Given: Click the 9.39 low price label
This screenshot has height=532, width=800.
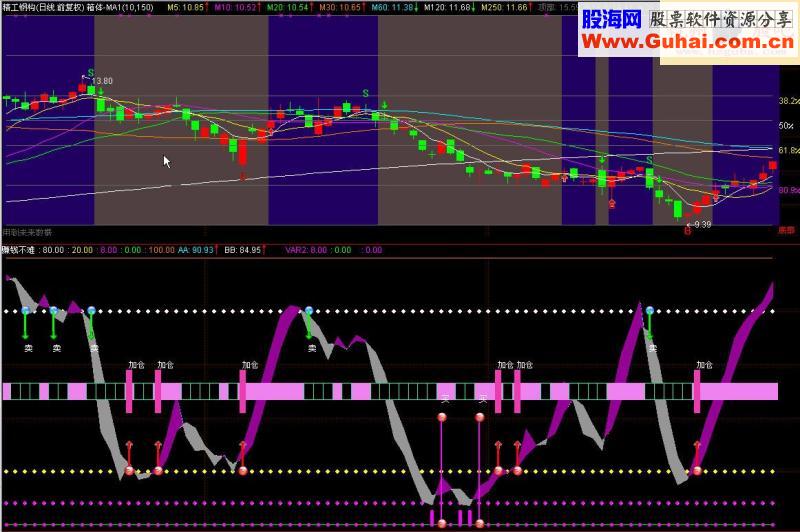Looking at the screenshot, I should [x=703, y=224].
